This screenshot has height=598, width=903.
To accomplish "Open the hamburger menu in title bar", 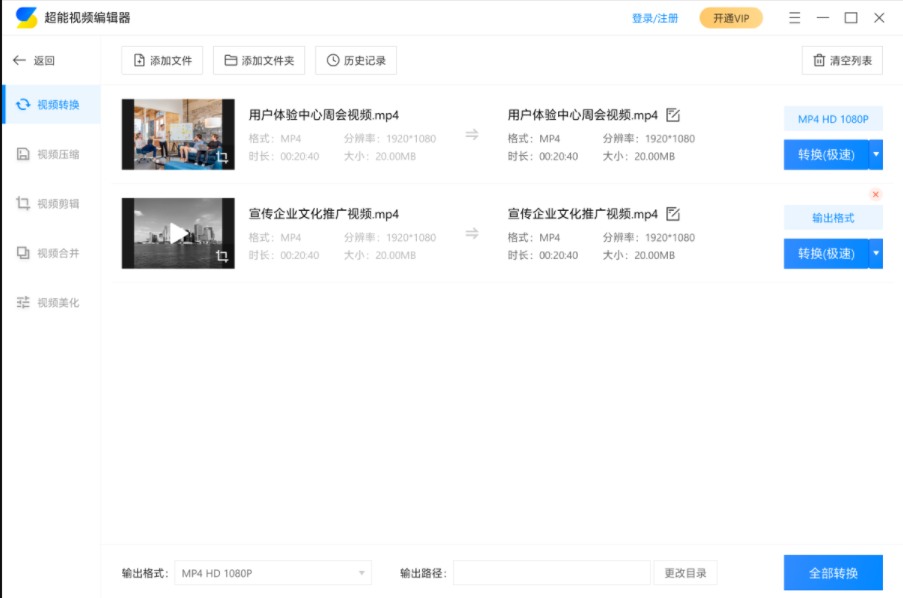I will [x=794, y=18].
